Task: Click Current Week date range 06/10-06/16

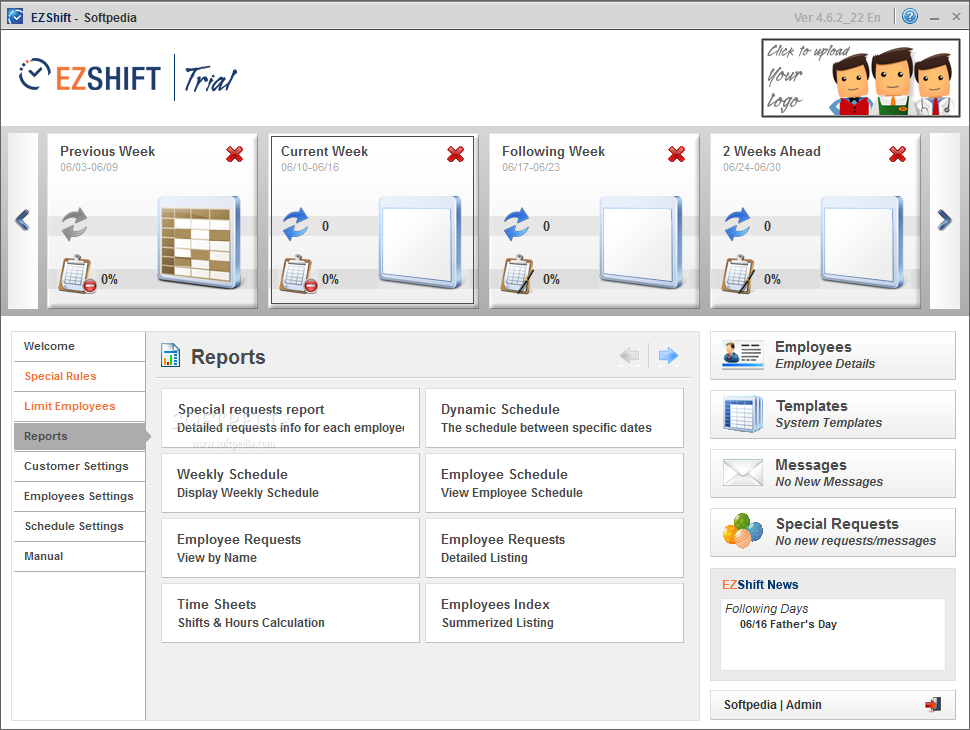Action: (x=310, y=168)
